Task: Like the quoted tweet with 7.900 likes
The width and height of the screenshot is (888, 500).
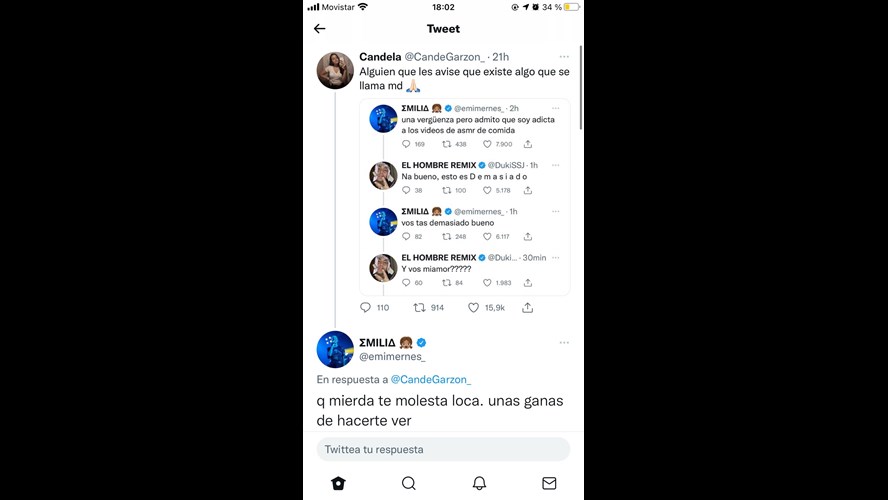Action: tap(487, 144)
